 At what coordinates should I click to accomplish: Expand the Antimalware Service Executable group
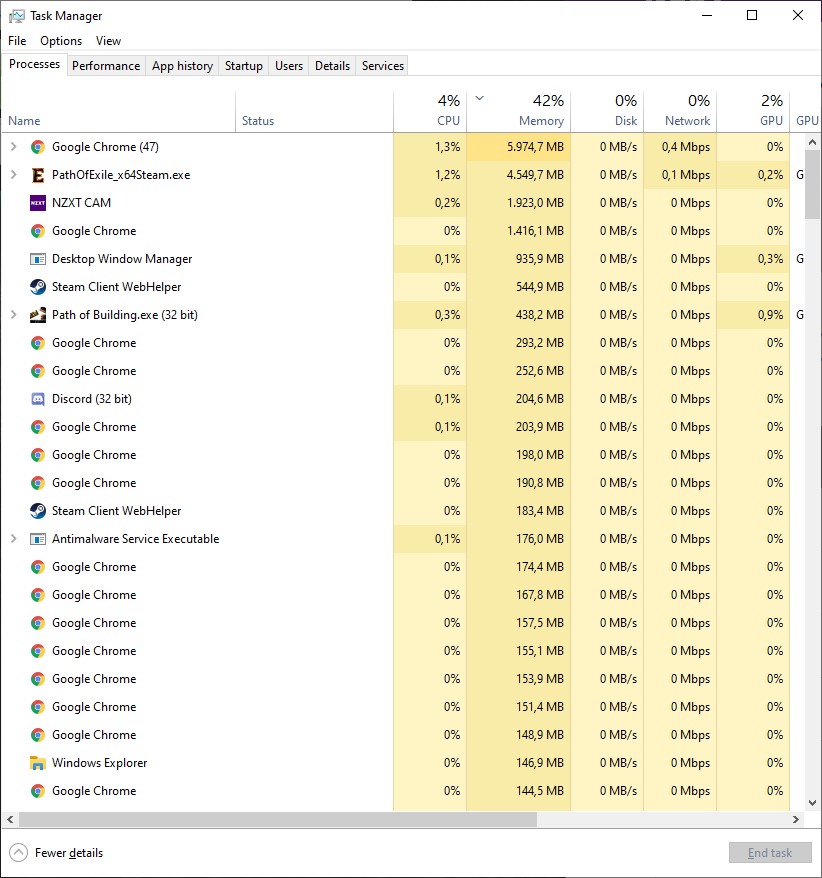coord(14,539)
